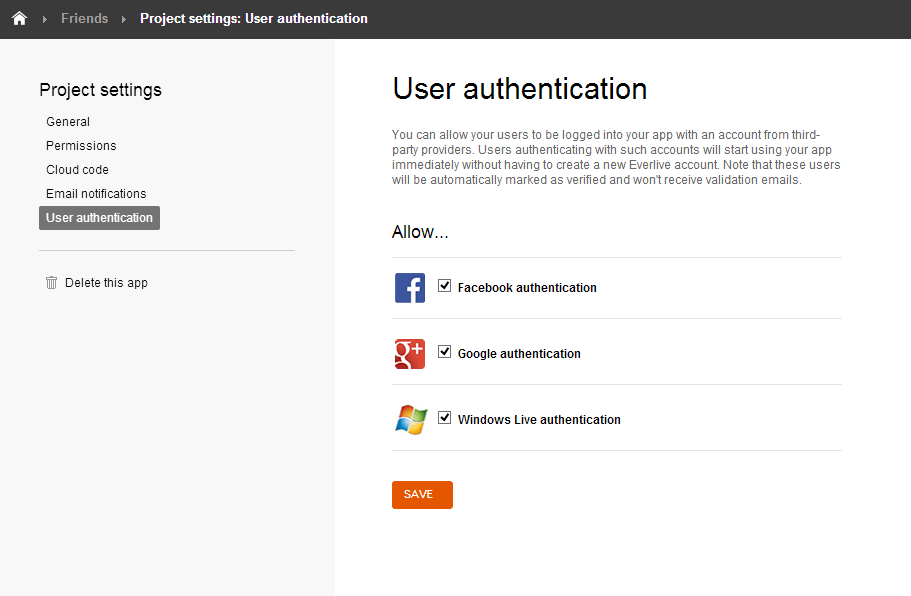Viewport: 911px width, 596px height.
Task: Go to Permissions settings
Action: 81,146
